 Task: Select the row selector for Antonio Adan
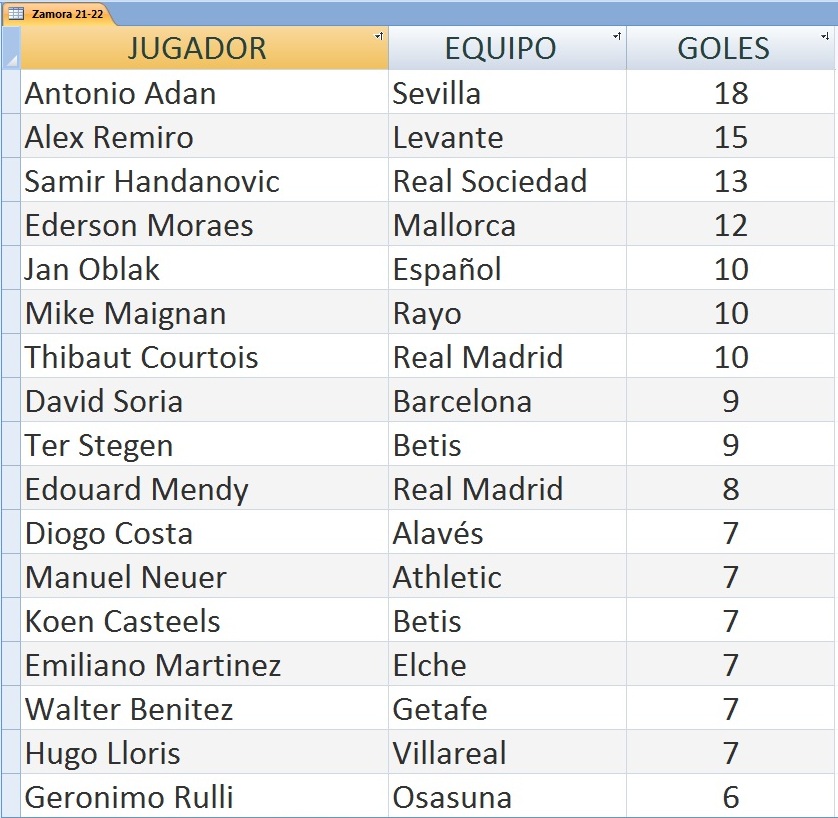[x=11, y=92]
